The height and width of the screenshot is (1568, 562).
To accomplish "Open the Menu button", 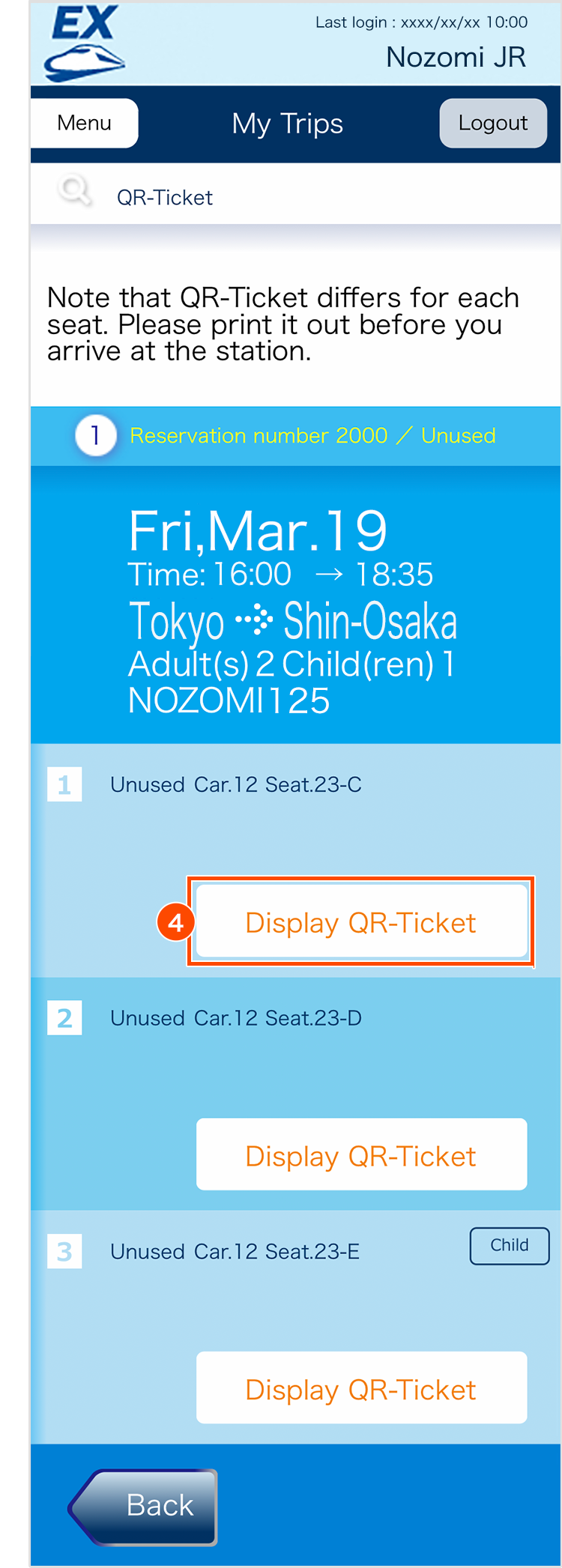I will 84,123.
